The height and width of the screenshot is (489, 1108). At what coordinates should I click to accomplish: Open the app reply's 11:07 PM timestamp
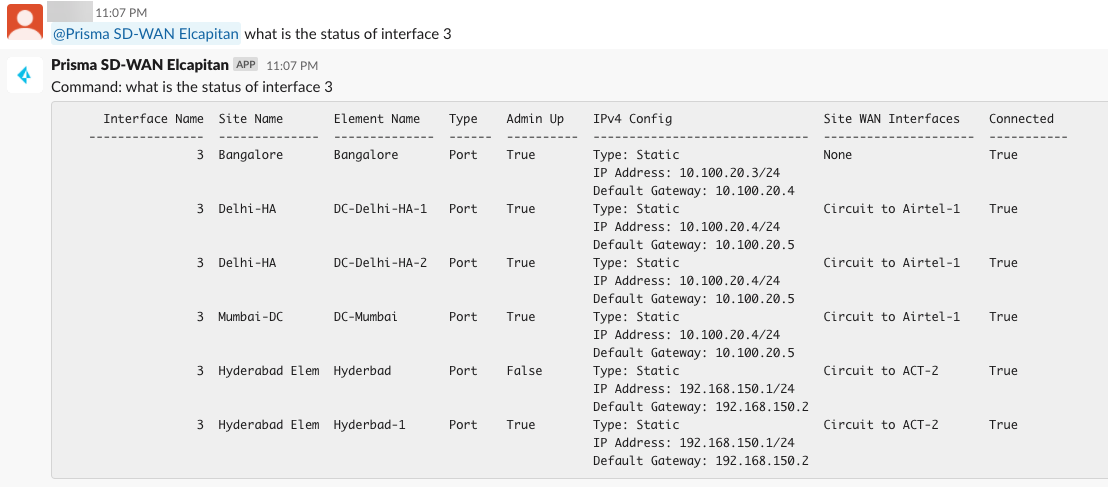click(292, 65)
